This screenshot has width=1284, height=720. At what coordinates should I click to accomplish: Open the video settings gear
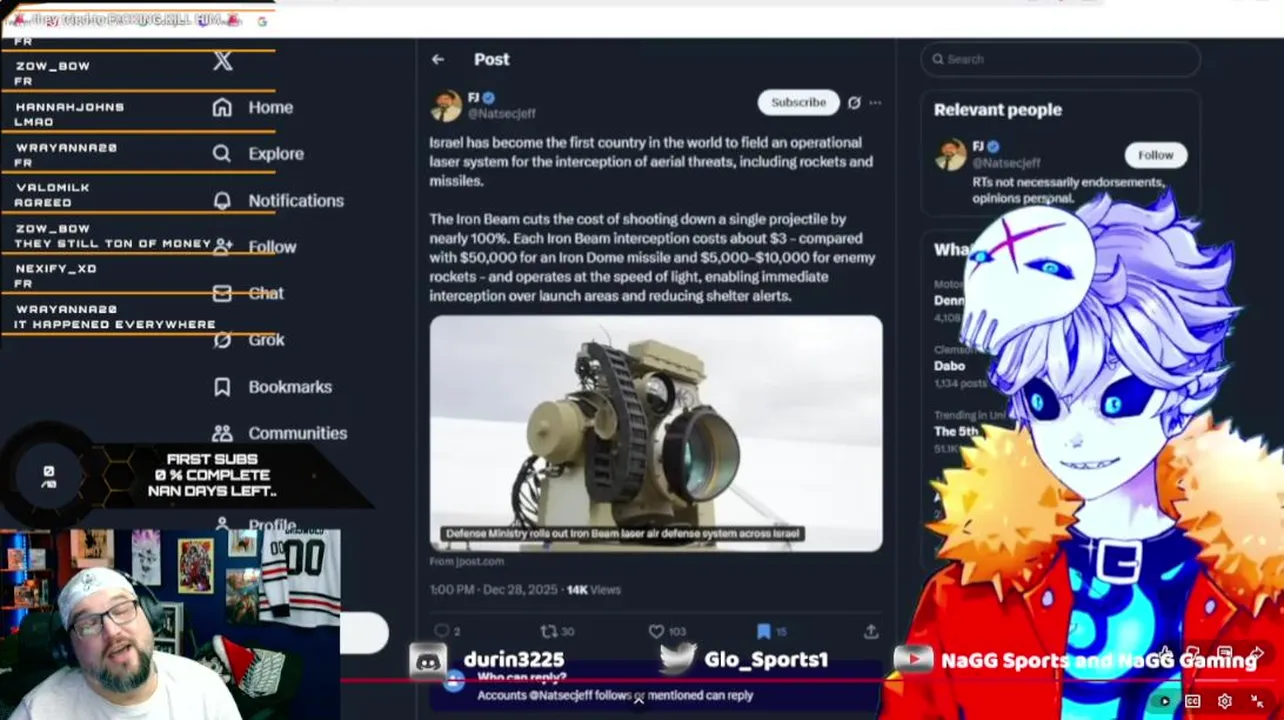1224,701
